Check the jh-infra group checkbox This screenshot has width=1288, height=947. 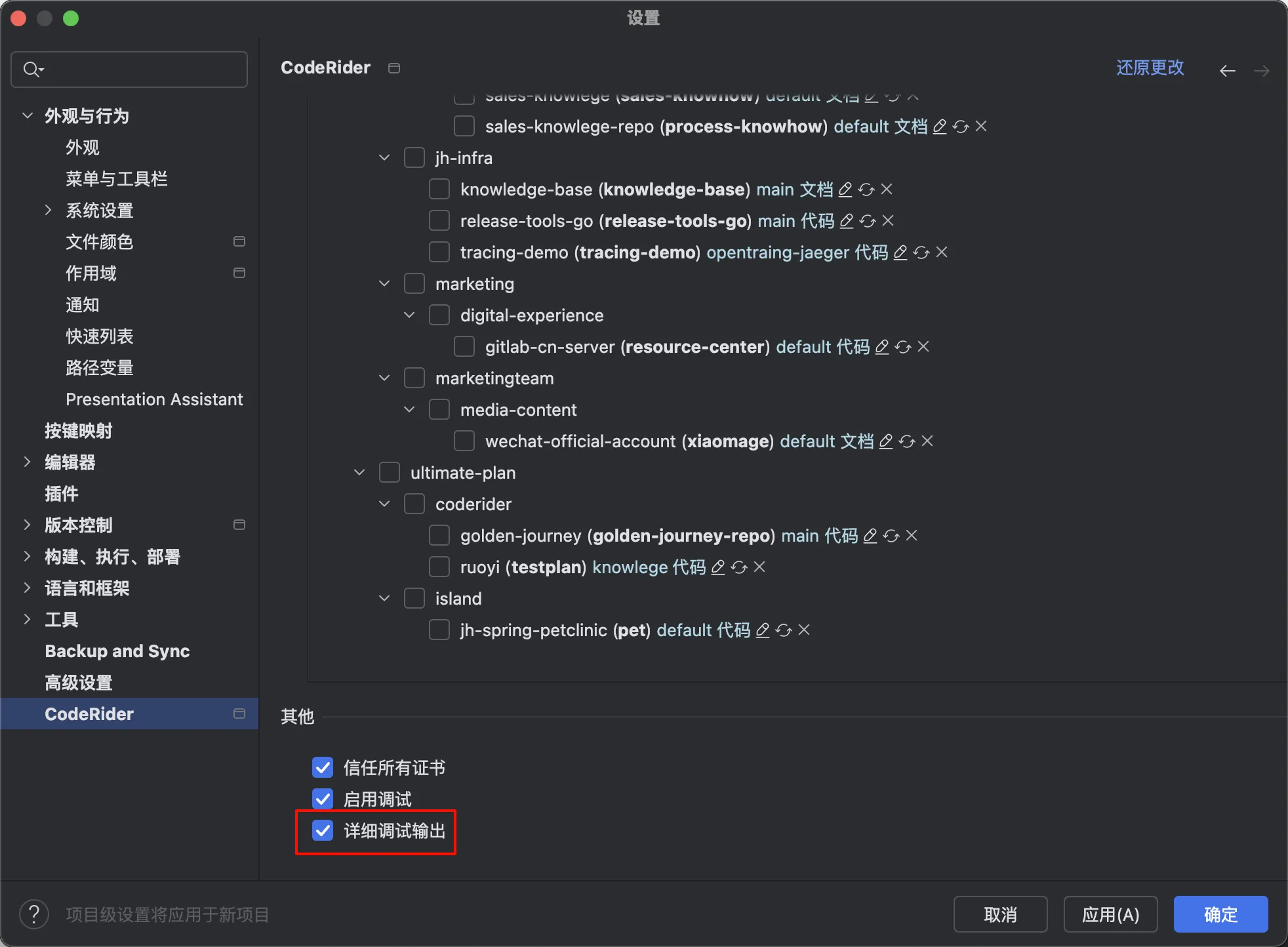click(x=414, y=158)
